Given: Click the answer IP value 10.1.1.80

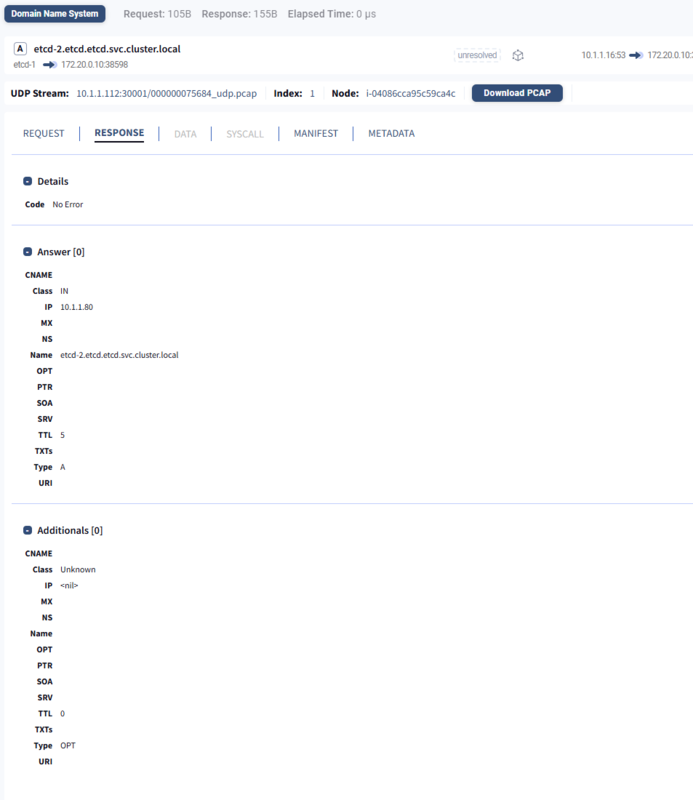Looking at the screenshot, I should click(77, 307).
